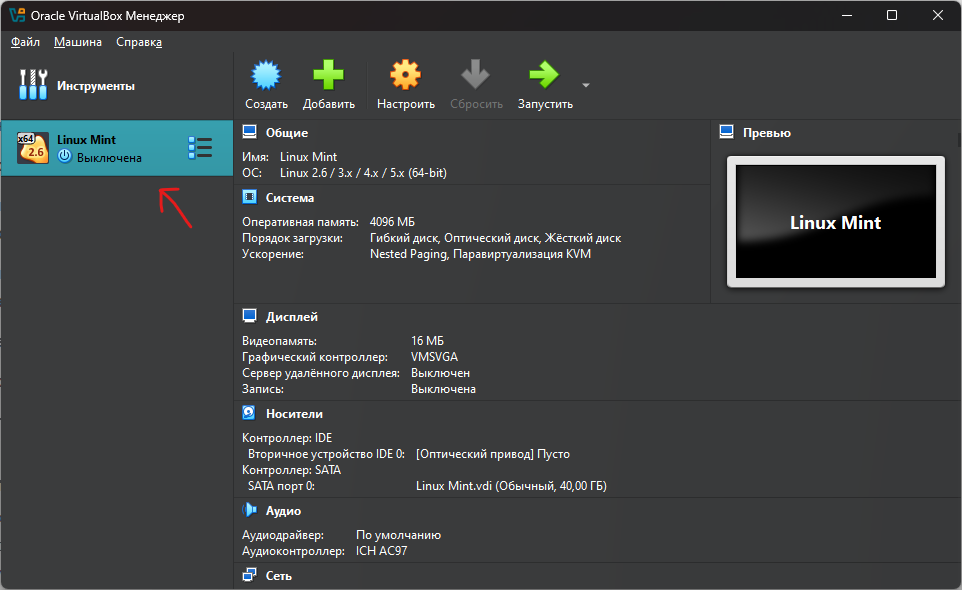Click the 16 МБ video memory value
Screen dimensions: 962x590
coord(427,340)
